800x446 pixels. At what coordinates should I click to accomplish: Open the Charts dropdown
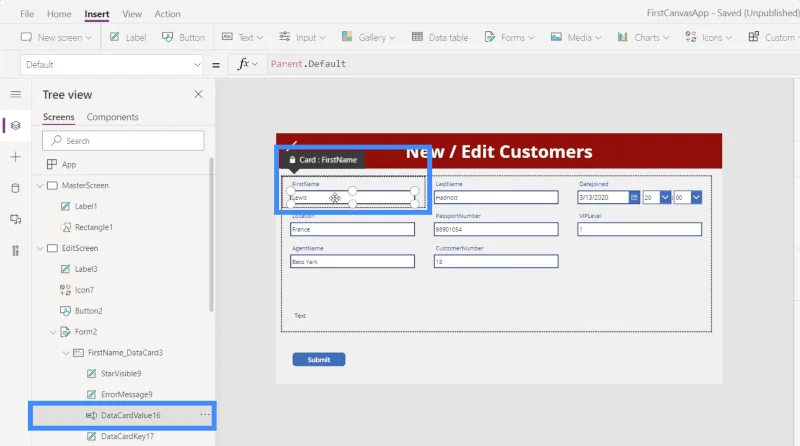tap(643, 37)
